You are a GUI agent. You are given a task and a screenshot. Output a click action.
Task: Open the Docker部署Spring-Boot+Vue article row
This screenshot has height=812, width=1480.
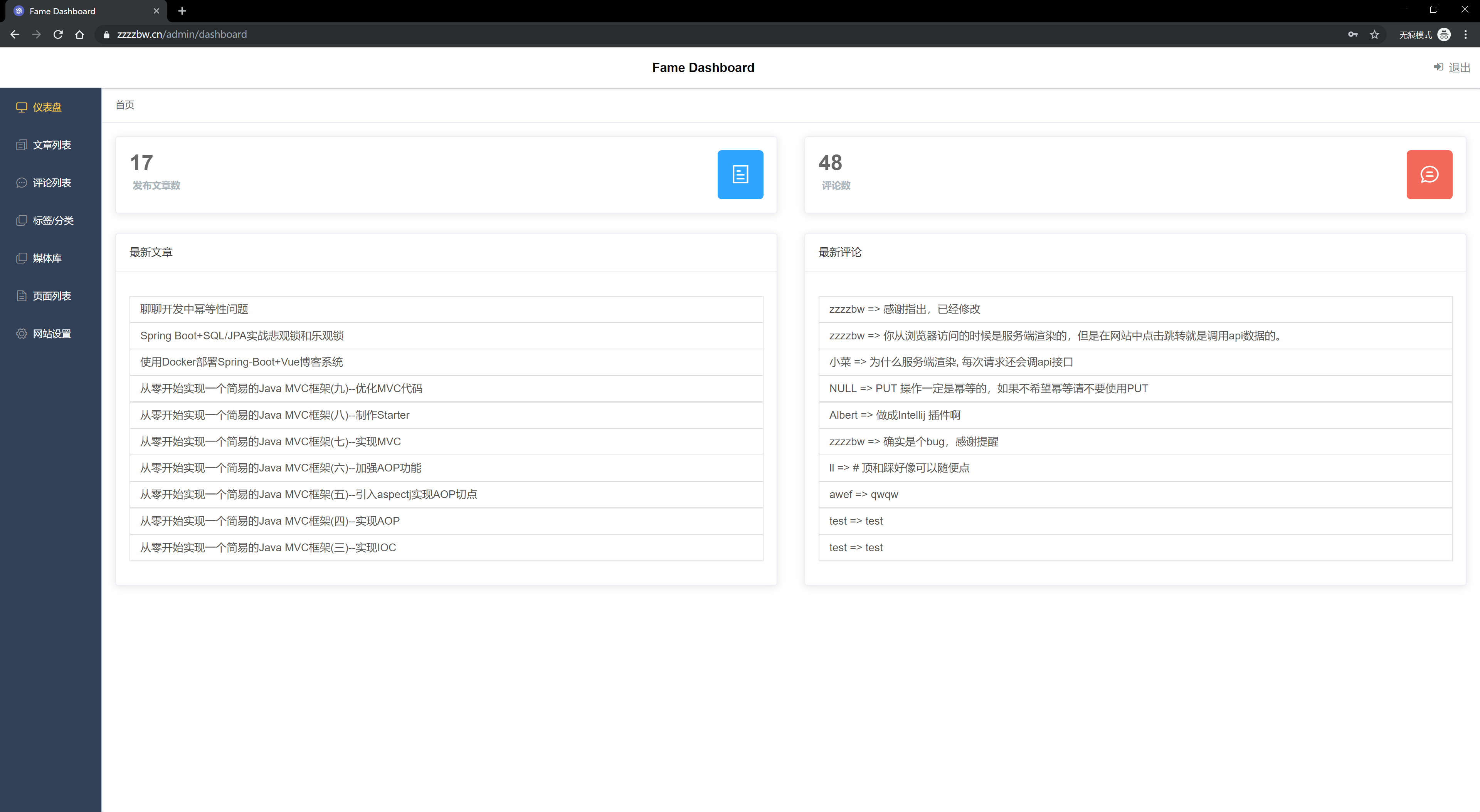coord(241,362)
